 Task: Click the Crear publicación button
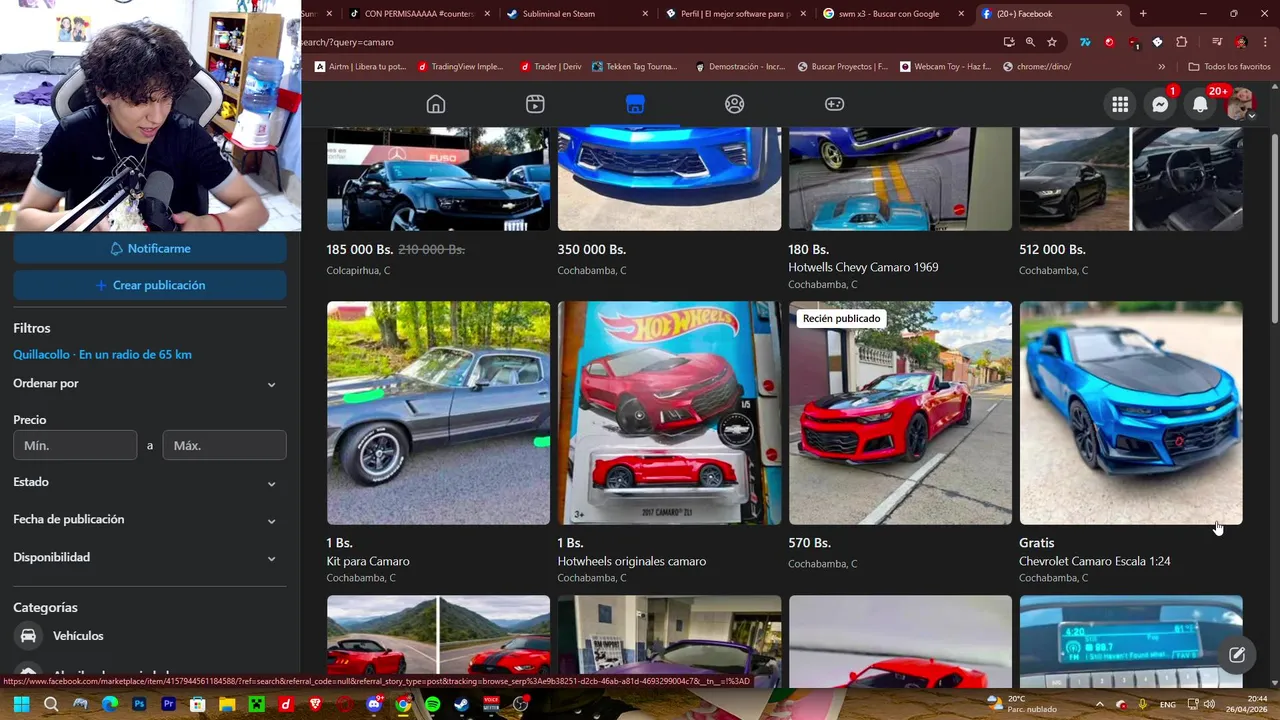pos(150,285)
